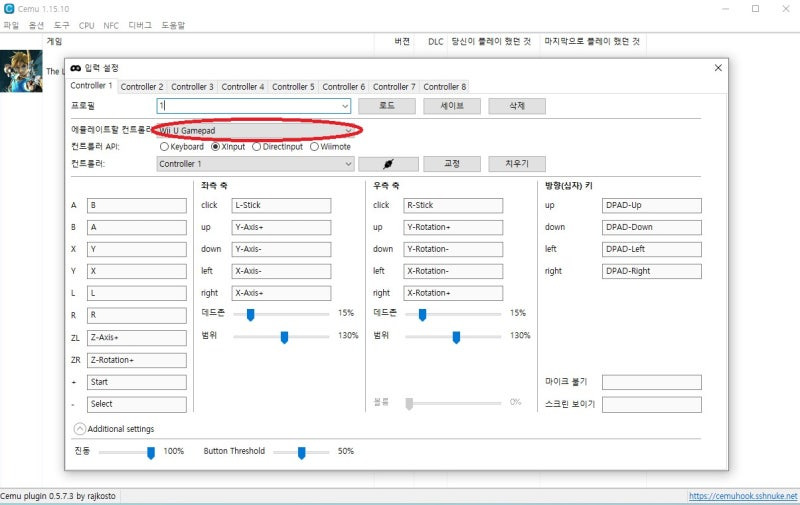The height and width of the screenshot is (505, 800).
Task: Switch to the Controller 6 tab
Action: tap(344, 87)
